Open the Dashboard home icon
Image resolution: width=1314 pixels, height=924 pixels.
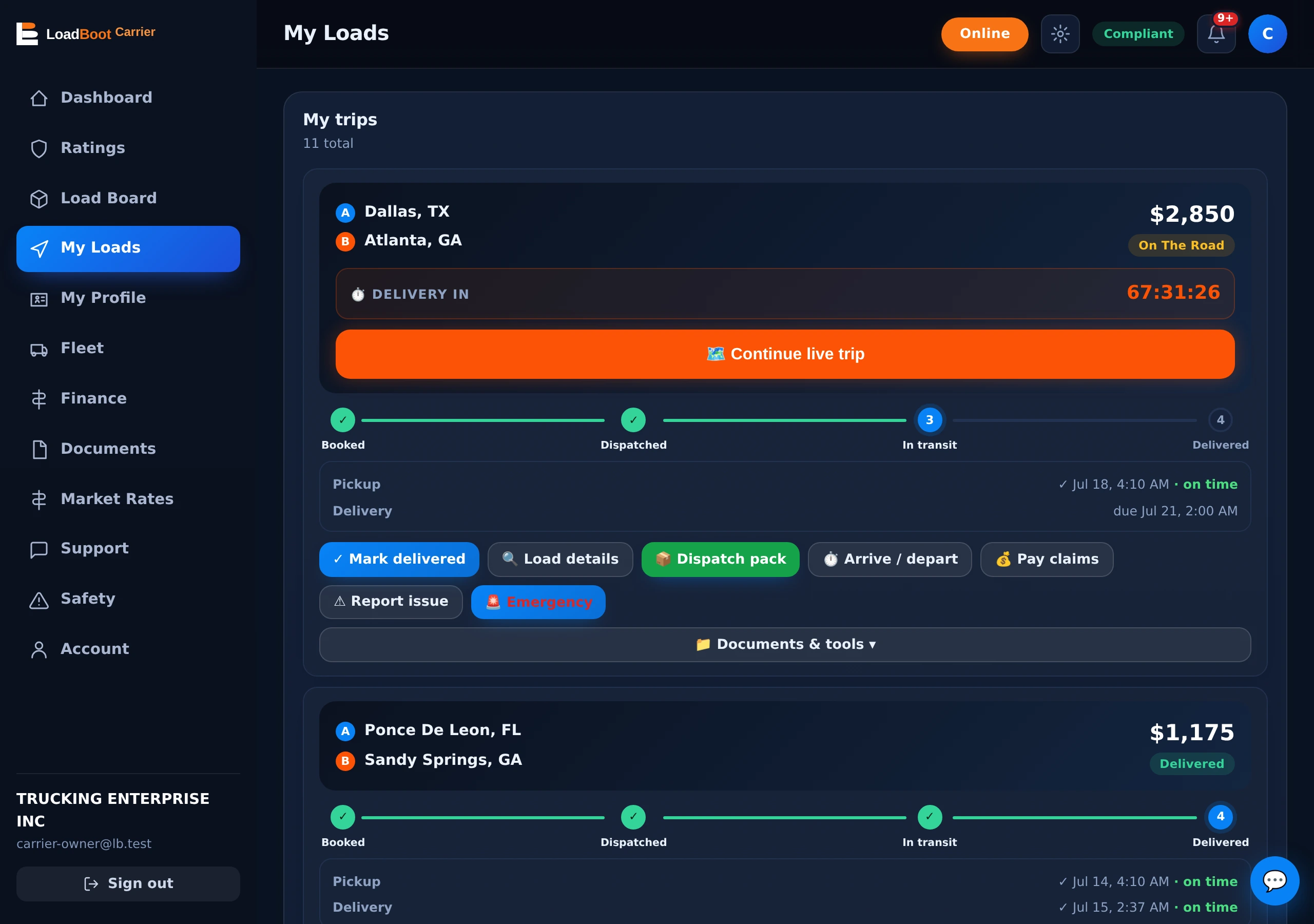39,98
